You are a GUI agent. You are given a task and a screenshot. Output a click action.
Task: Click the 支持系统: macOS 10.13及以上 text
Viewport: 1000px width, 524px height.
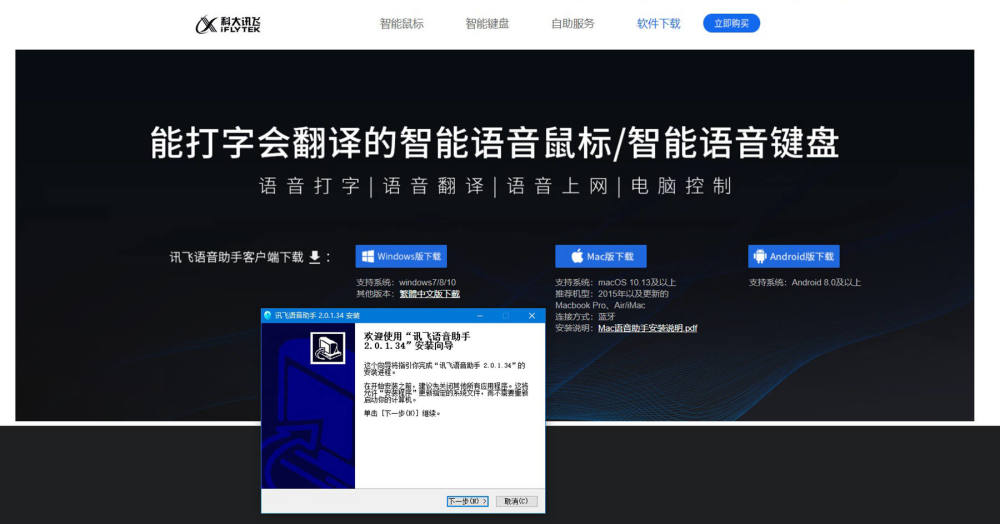coord(615,282)
